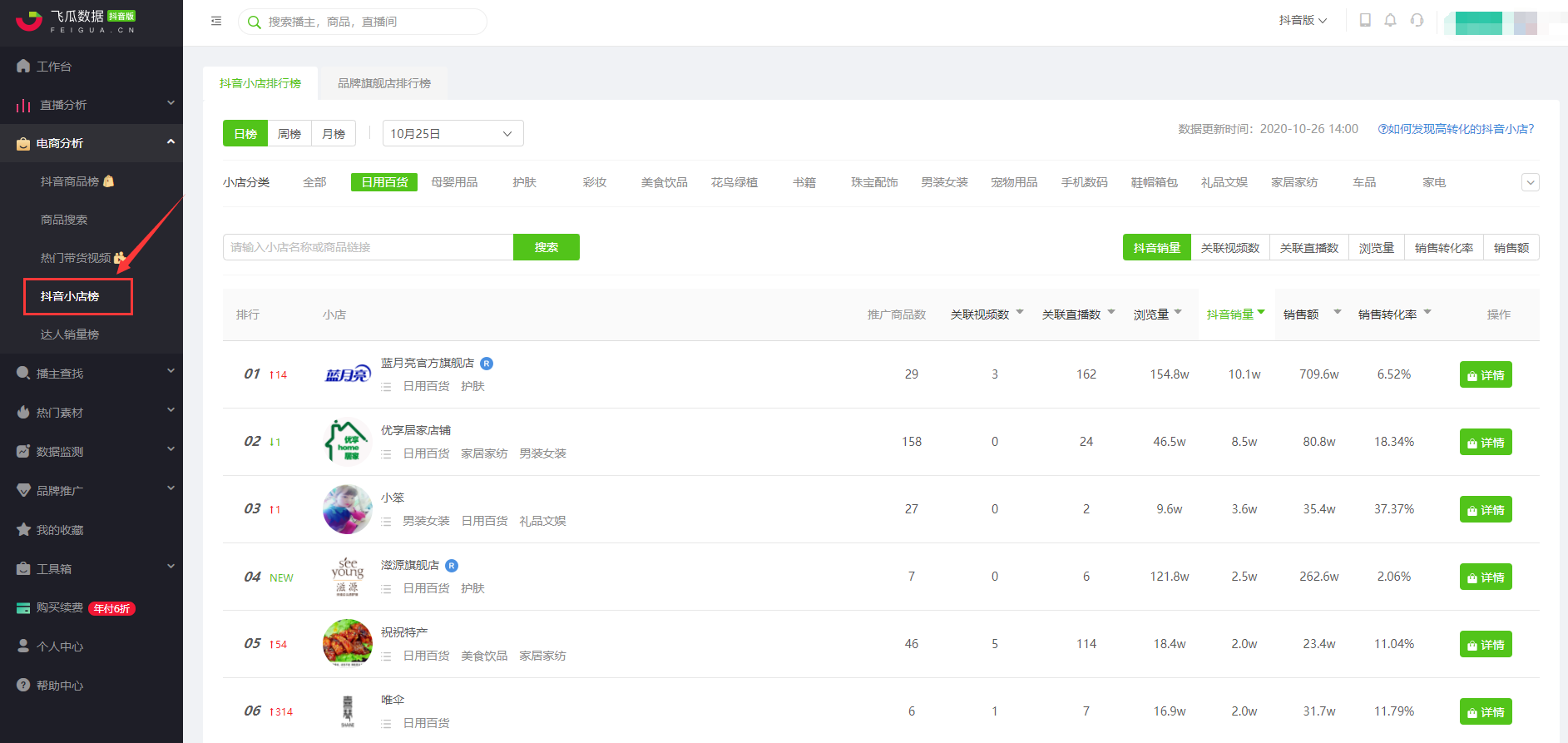This screenshot has width=1568, height=743.
Task: Click the 购买续费 card icon
Action: (x=23, y=608)
